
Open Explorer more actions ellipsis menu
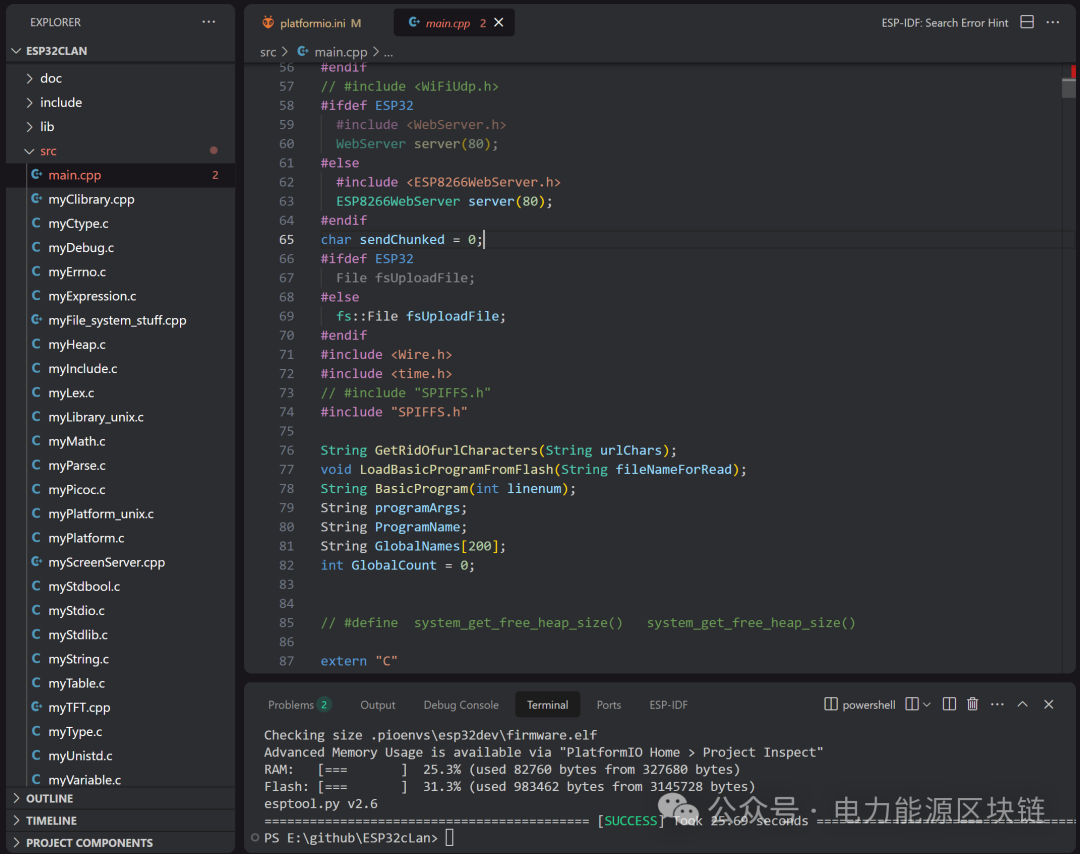(209, 22)
